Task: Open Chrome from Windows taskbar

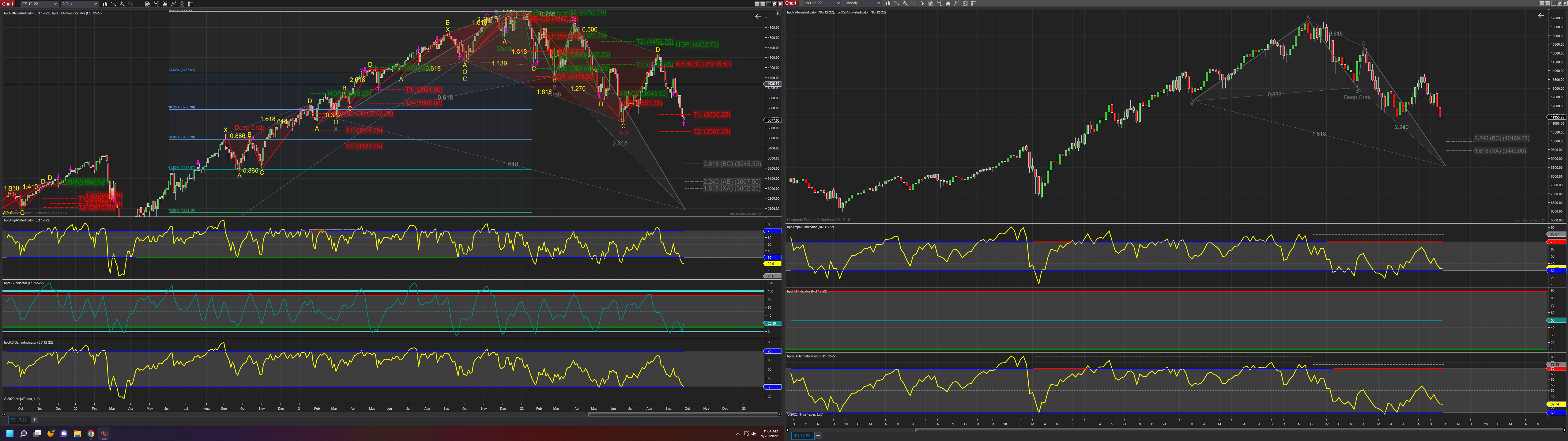Action: 91,434
